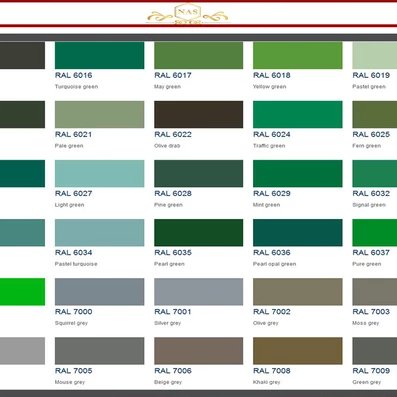
Task: Choose the RAL 6019 Pastel green swatch
Action: (375, 55)
